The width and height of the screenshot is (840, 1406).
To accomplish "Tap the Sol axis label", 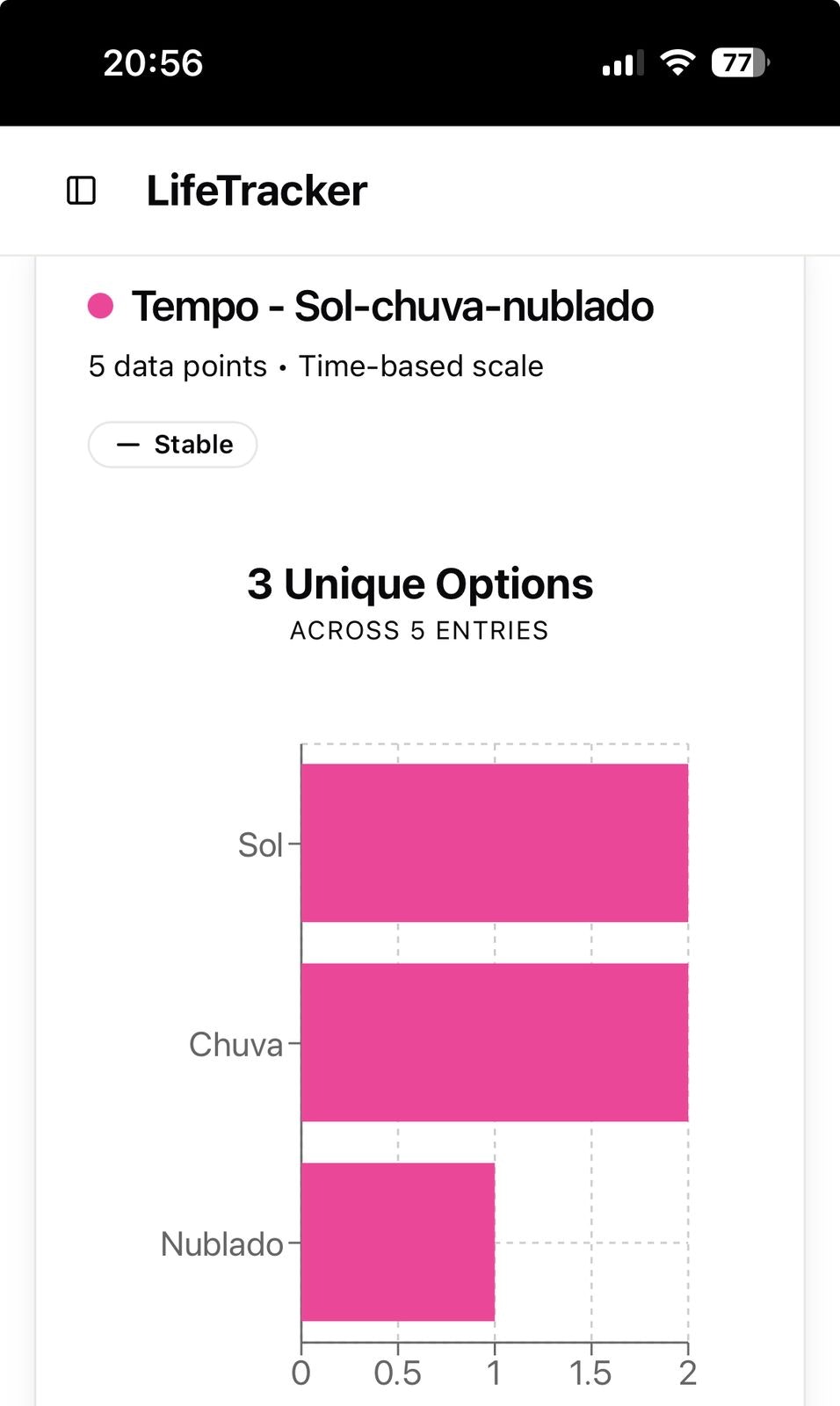I will [260, 845].
